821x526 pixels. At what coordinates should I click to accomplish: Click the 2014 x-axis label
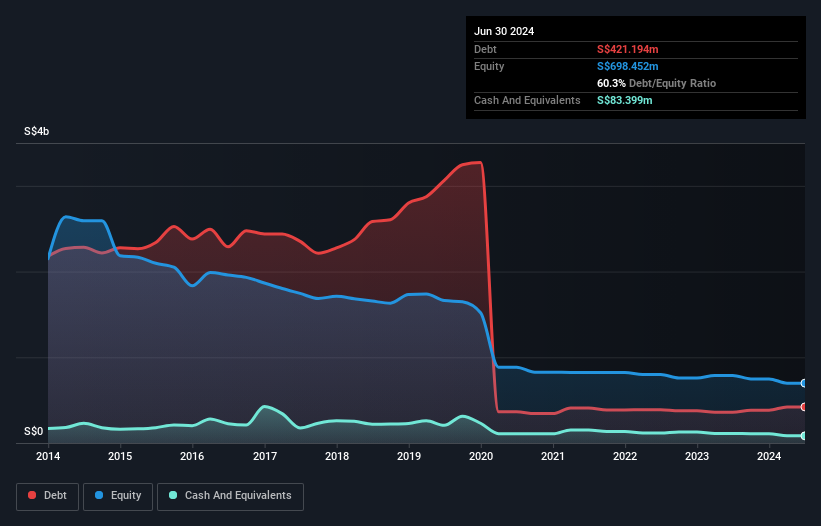[x=48, y=456]
